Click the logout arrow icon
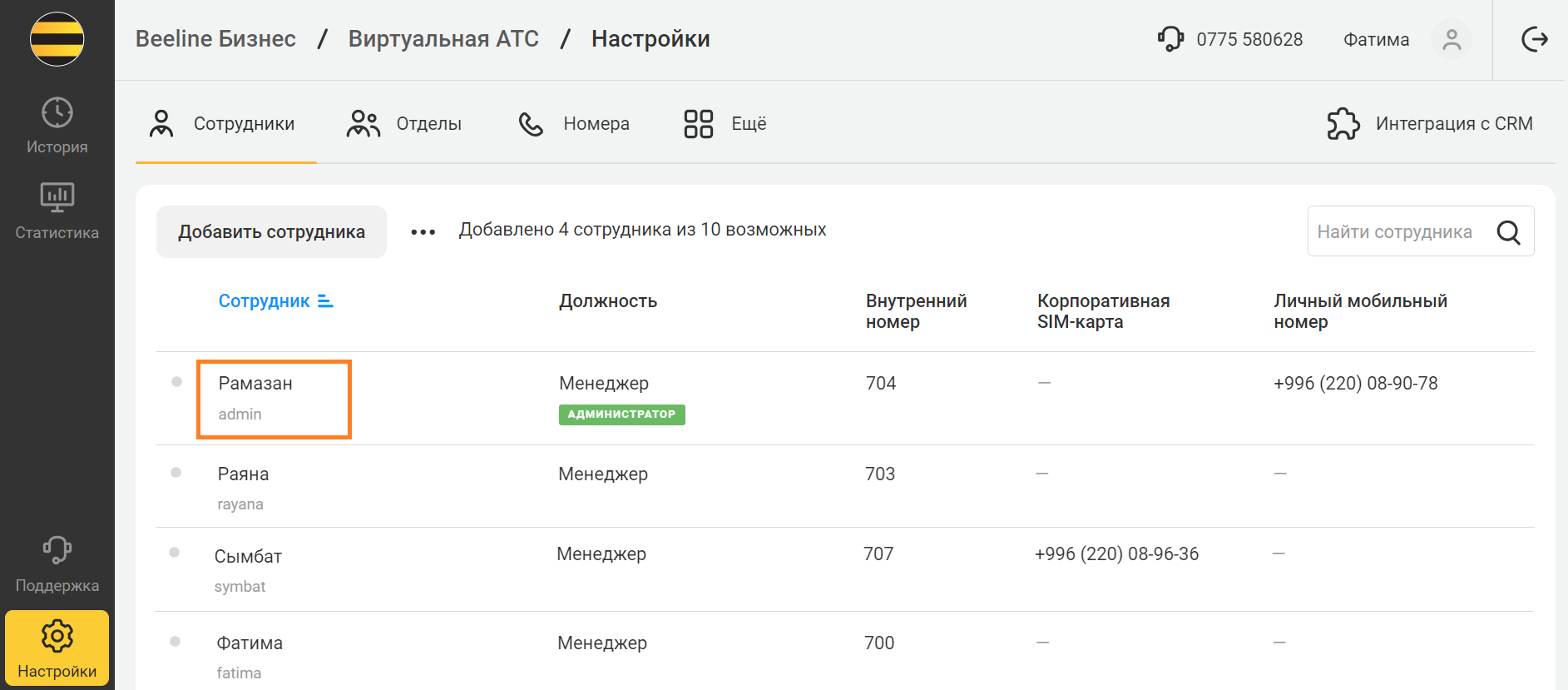Viewport: 1568px width, 690px height. (x=1534, y=39)
